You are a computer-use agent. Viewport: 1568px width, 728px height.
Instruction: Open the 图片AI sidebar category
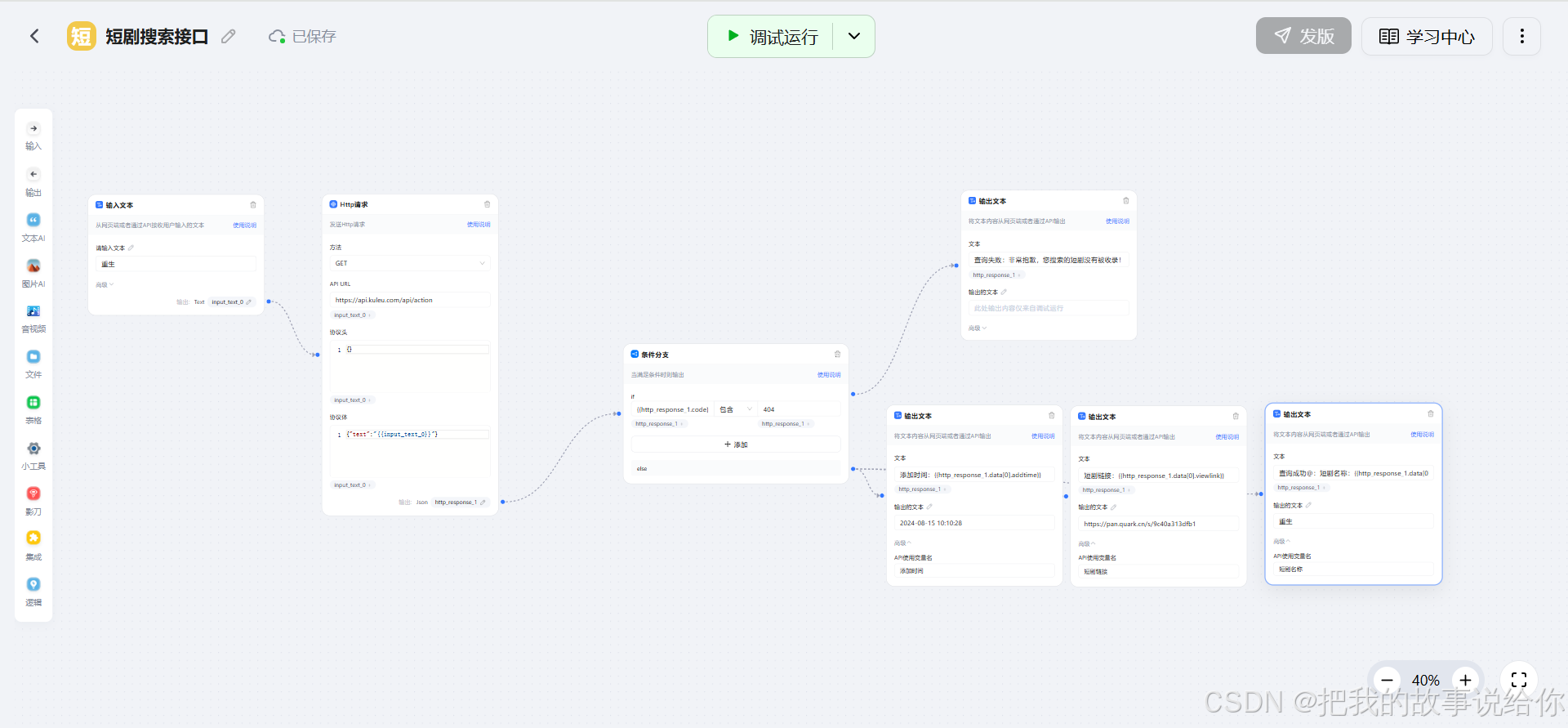click(x=33, y=274)
